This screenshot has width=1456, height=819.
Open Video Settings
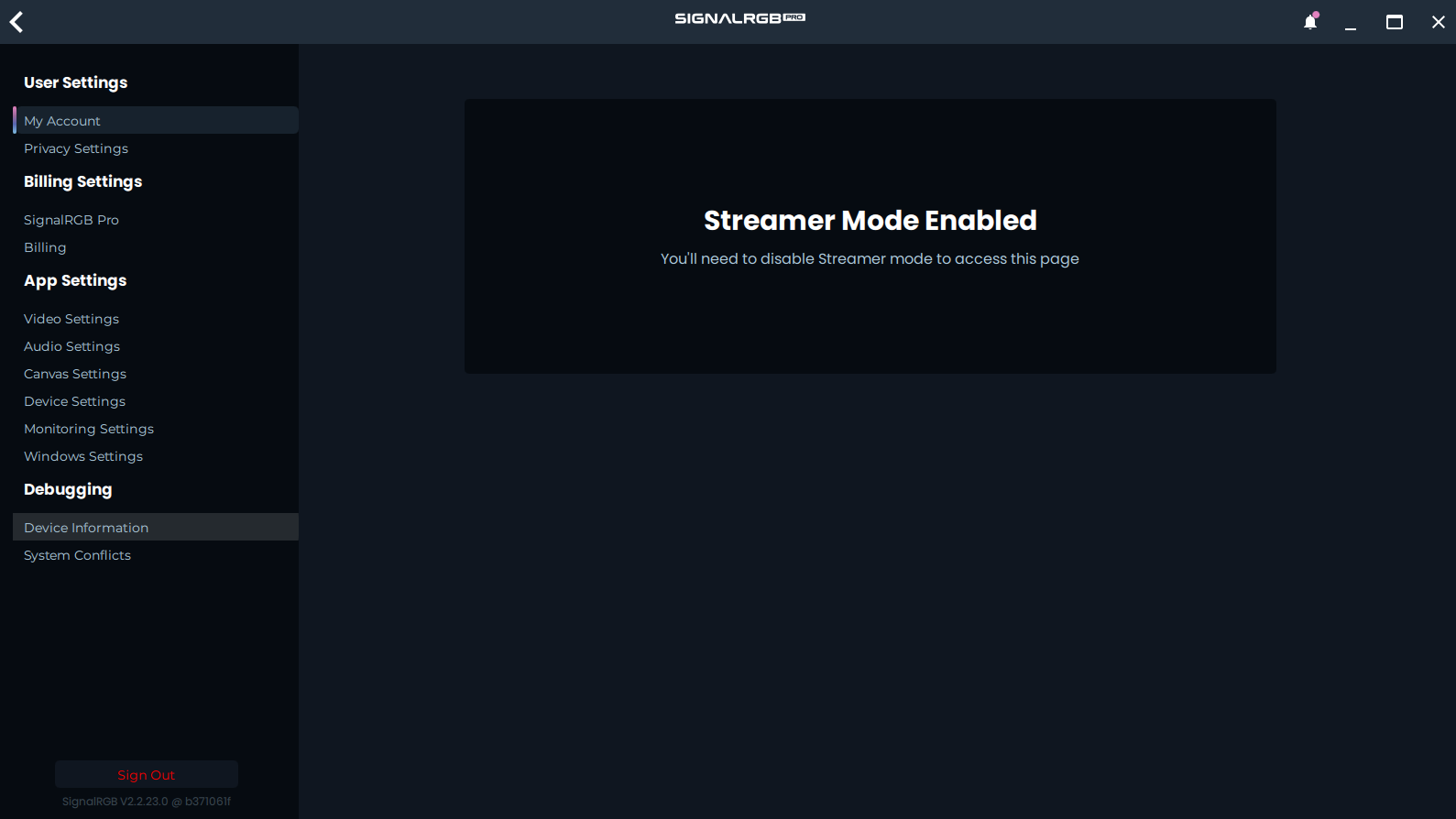[71, 319]
